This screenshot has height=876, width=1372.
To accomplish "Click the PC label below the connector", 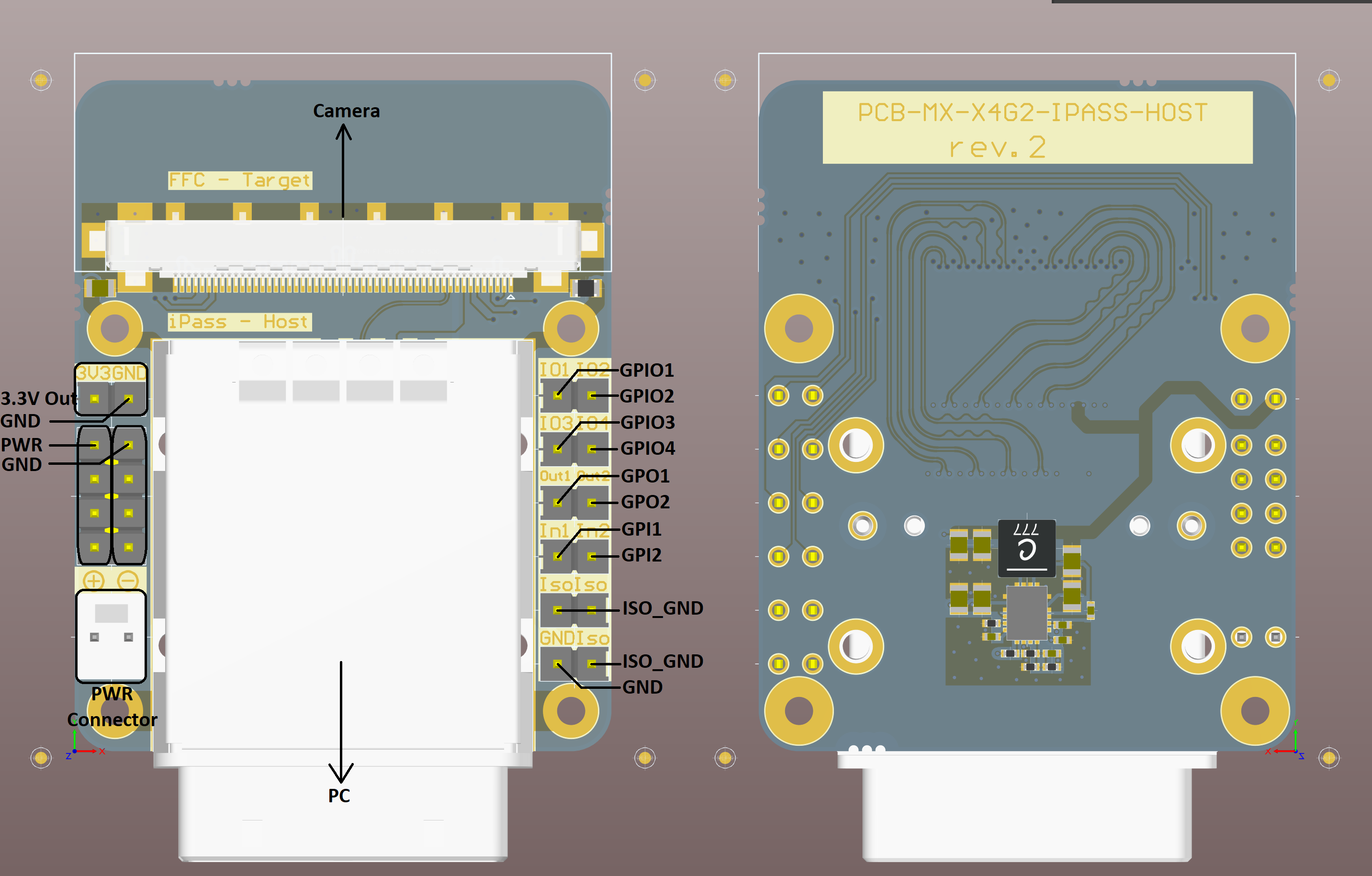I will click(x=339, y=796).
